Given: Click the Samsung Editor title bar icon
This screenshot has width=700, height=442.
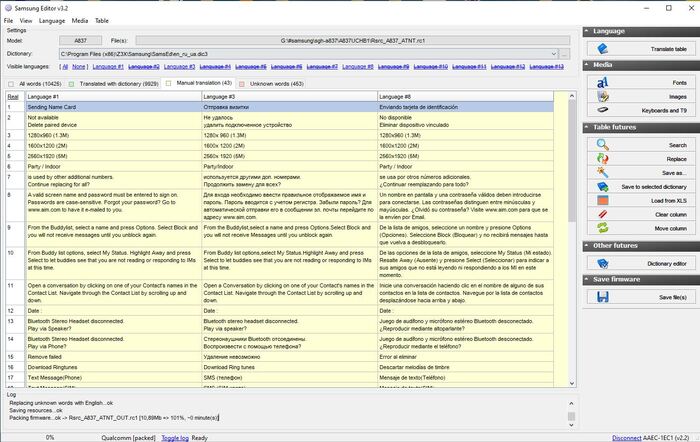Looking at the screenshot, I should click(x=8, y=8).
